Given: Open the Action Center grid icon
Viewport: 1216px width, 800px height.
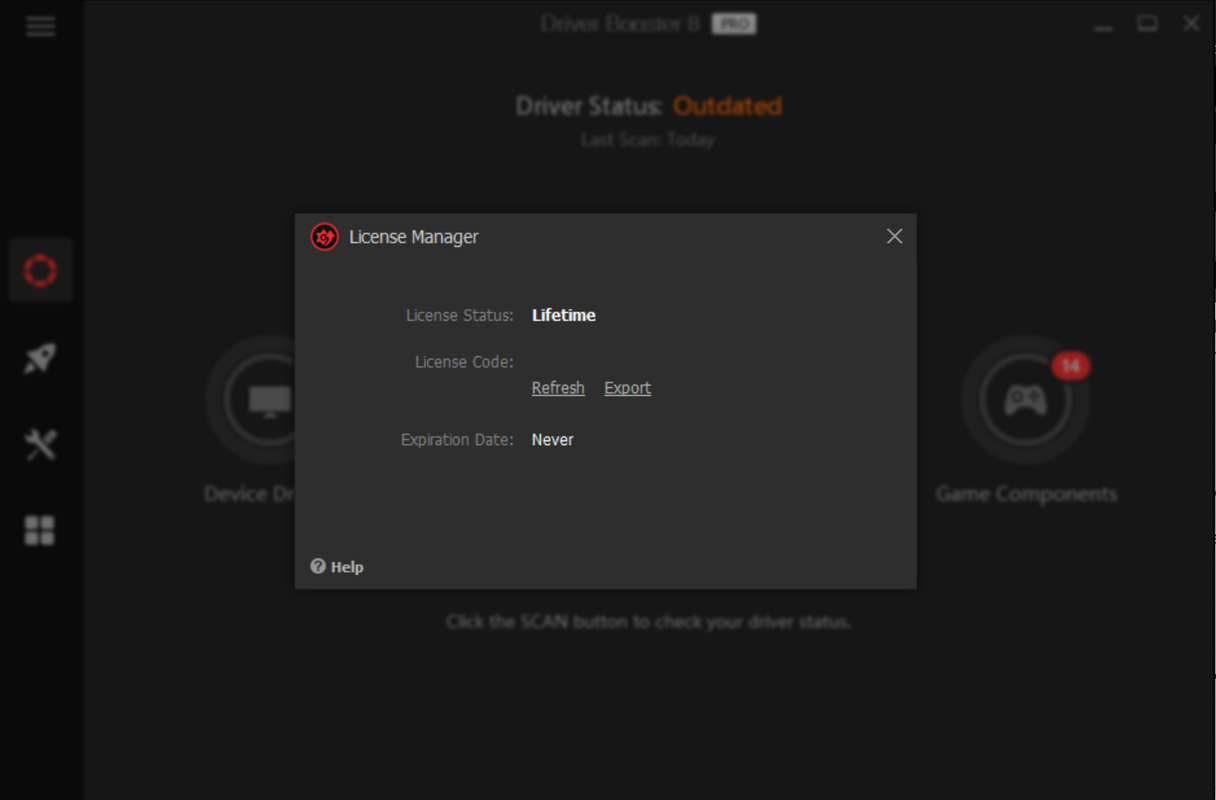Looking at the screenshot, I should (40, 531).
